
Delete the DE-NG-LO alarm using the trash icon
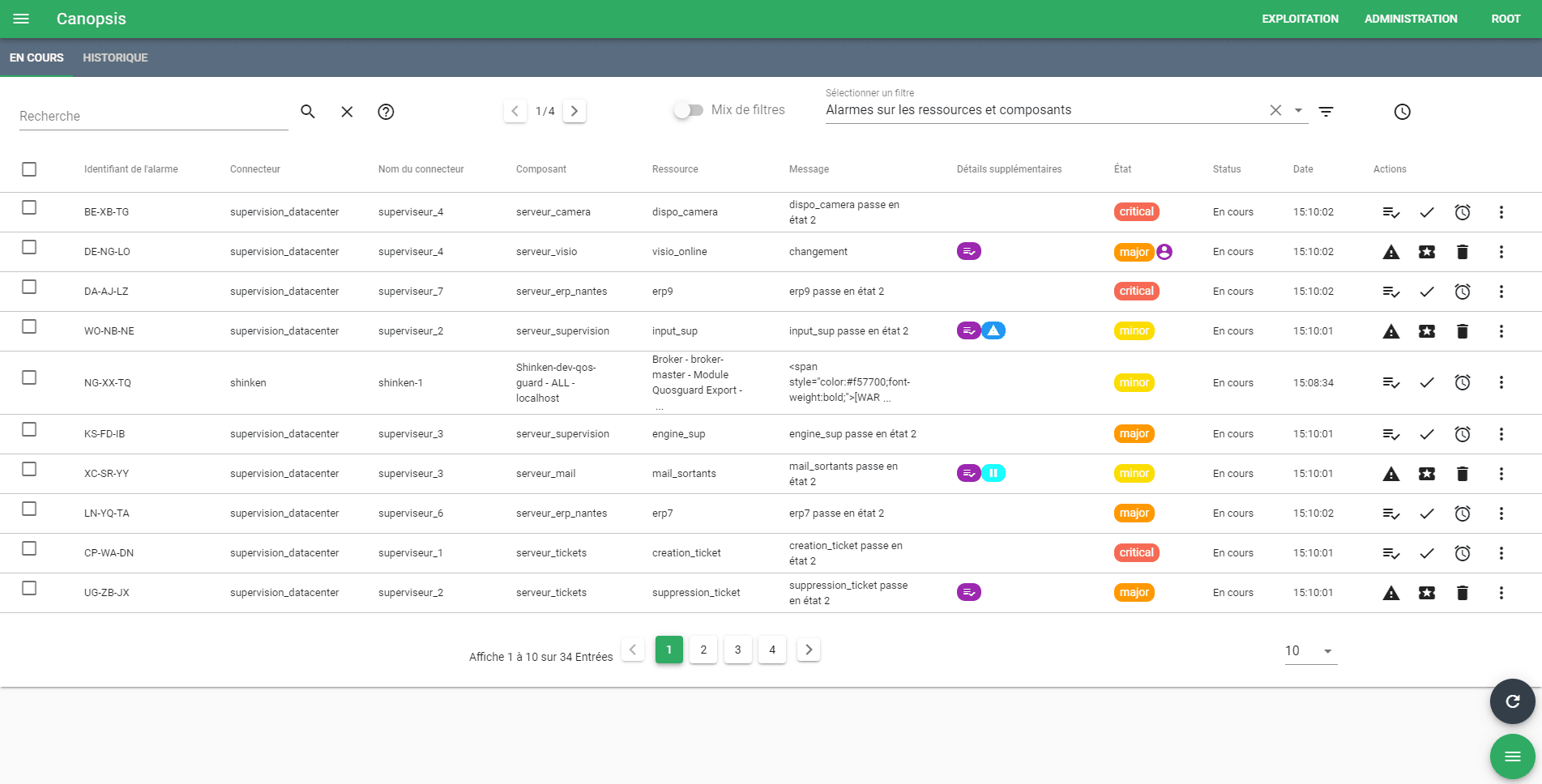click(x=1463, y=251)
